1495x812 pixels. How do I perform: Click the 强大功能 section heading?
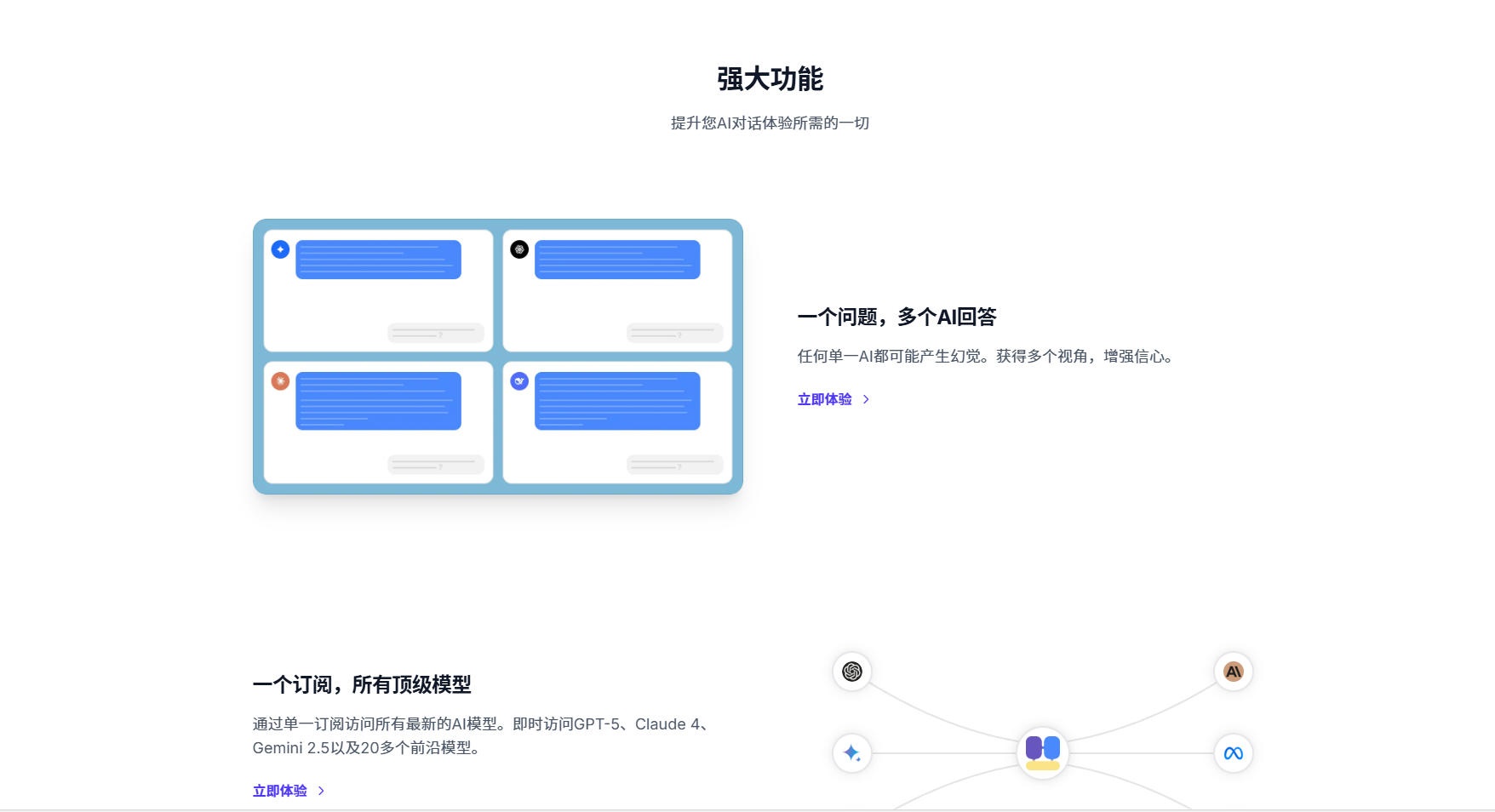click(x=770, y=79)
